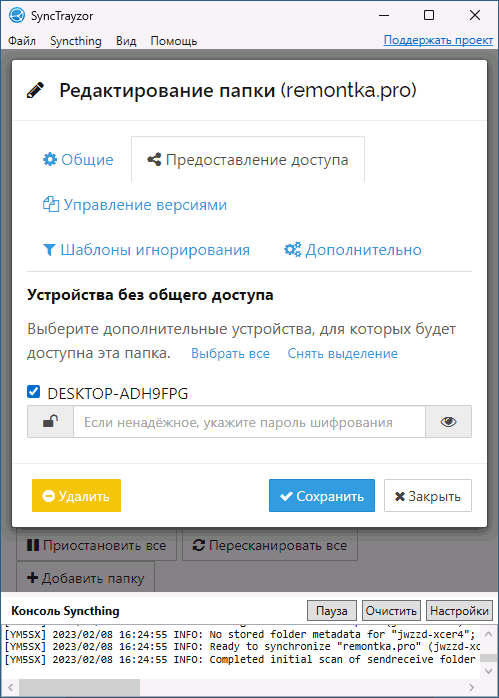This screenshot has height=698, width=499.
Task: Click the console scroll-left arrow
Action: click(11, 687)
